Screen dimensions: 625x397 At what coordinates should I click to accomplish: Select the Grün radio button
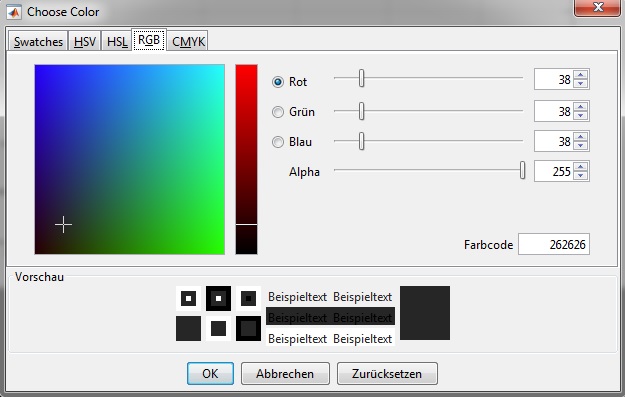[x=278, y=112]
